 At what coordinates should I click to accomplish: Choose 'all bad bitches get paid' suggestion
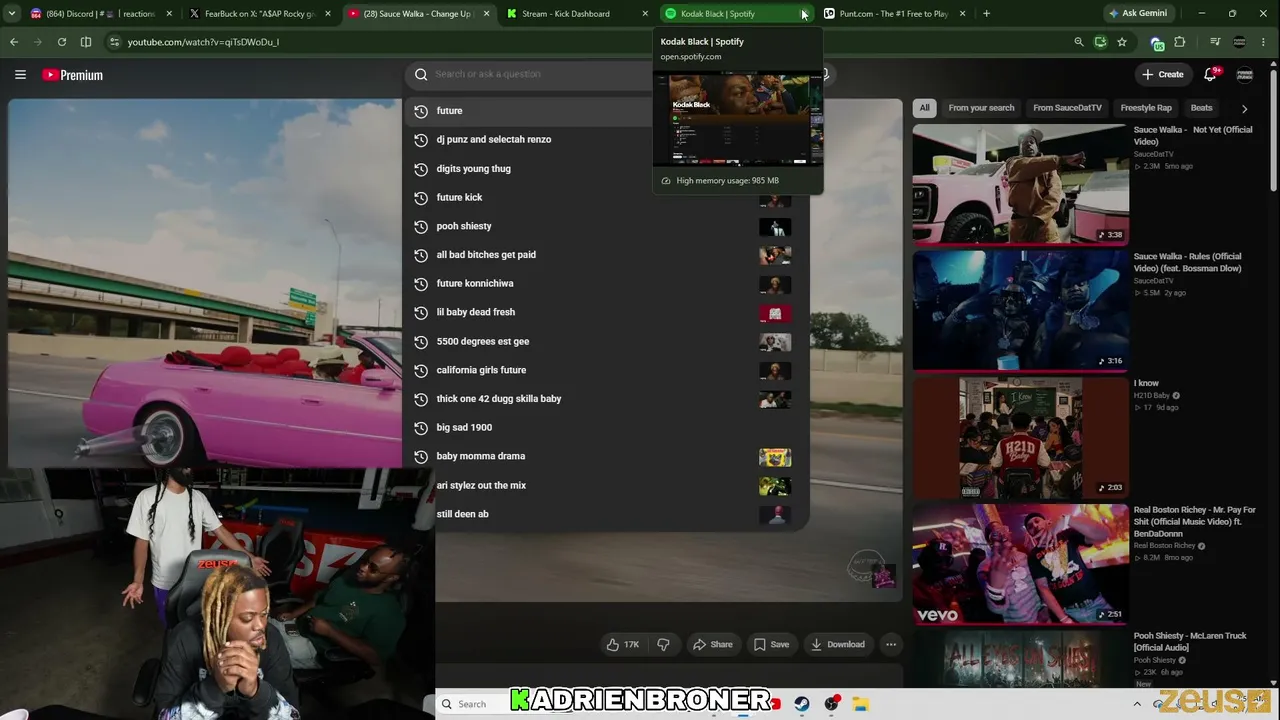coord(606,255)
